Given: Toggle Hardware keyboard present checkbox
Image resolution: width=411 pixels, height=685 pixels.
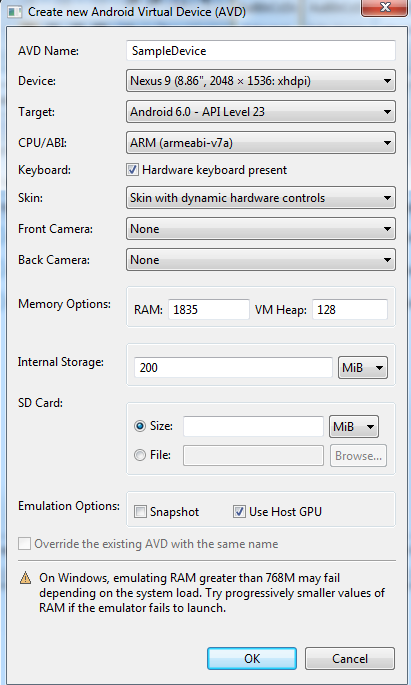Looking at the screenshot, I should pos(133,170).
